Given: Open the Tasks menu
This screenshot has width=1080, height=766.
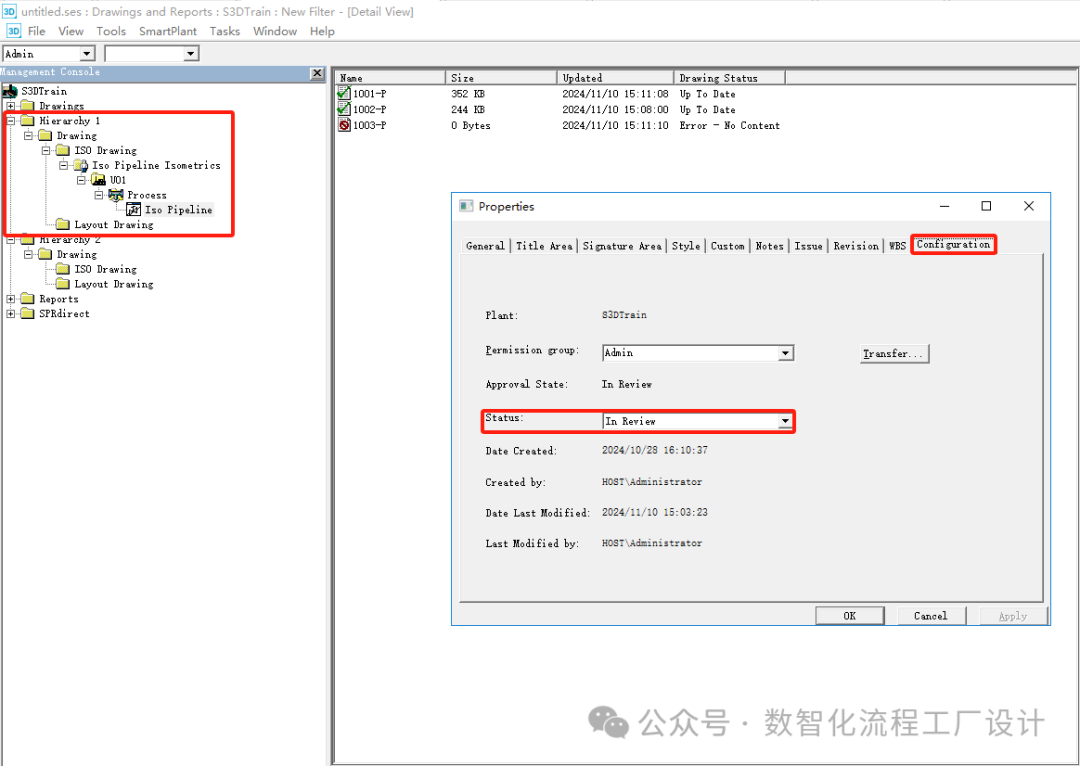Looking at the screenshot, I should 225,31.
